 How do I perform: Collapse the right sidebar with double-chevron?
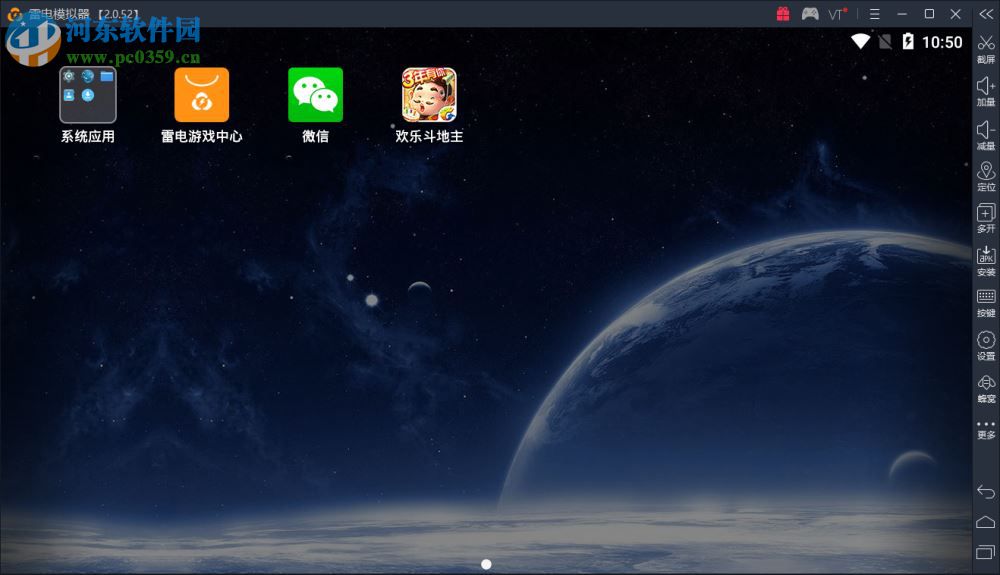[986, 14]
